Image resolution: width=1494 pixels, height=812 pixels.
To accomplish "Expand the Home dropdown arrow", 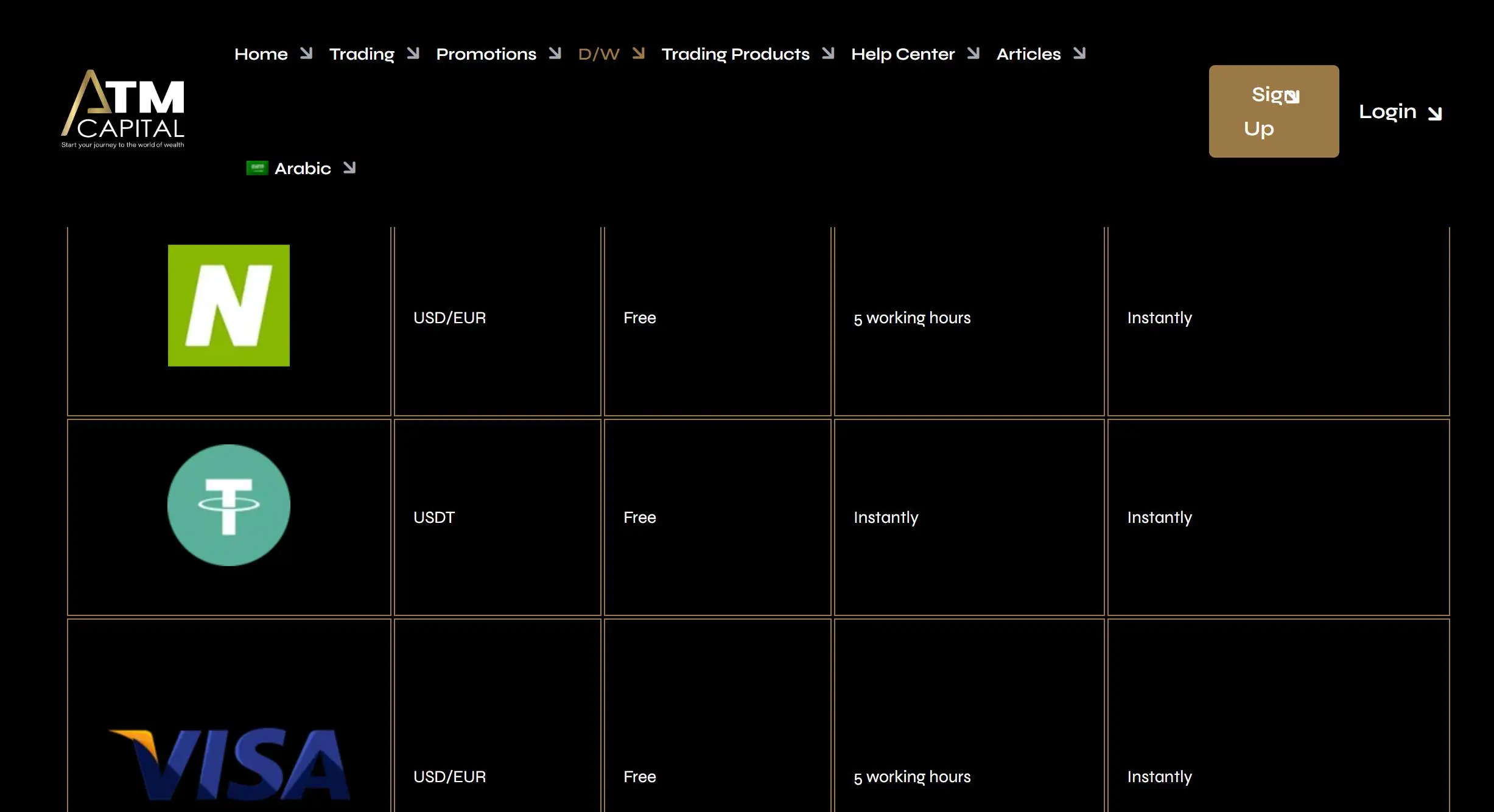I will [x=306, y=54].
